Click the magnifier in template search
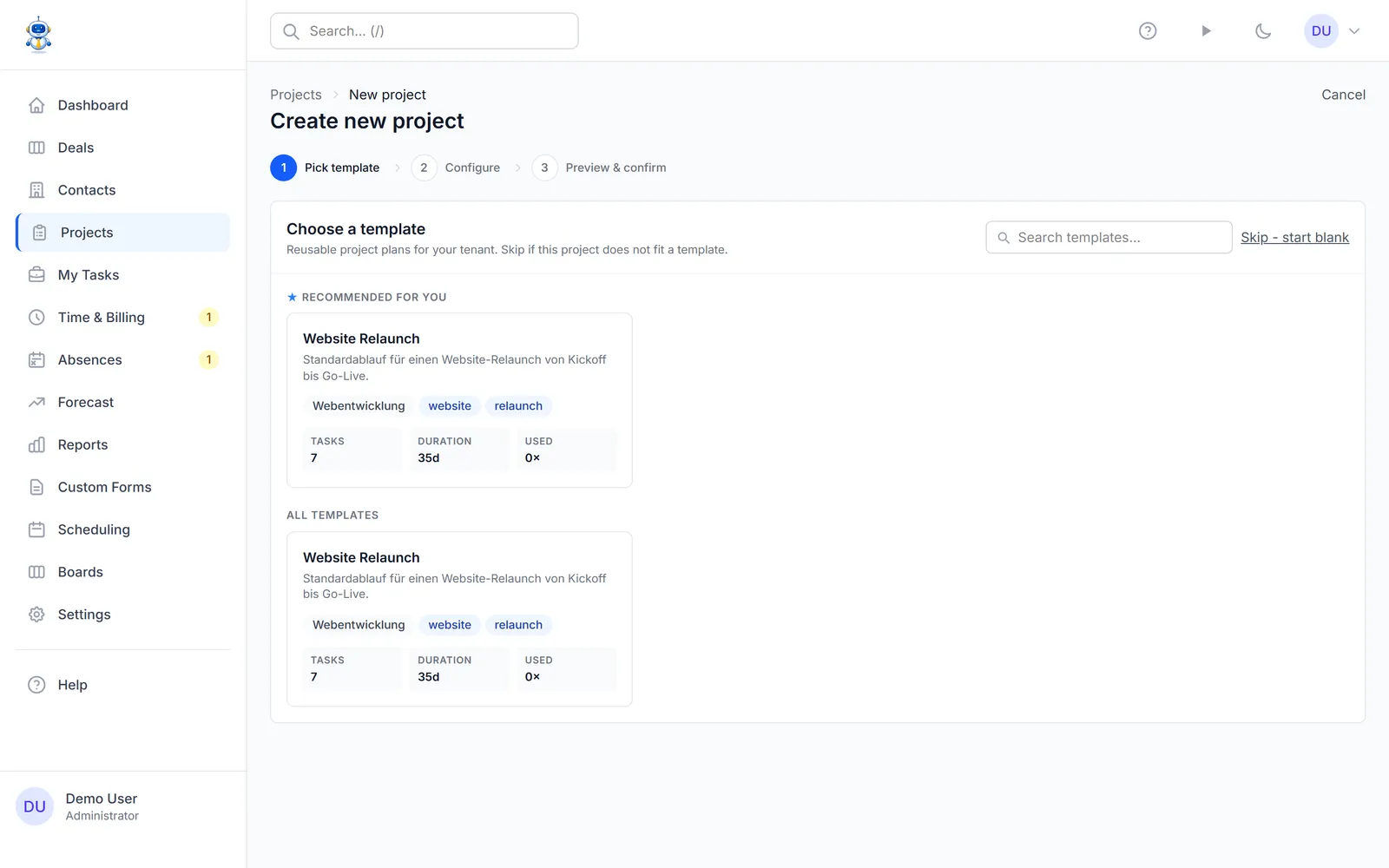This screenshot has height=868, width=1389. click(1004, 238)
